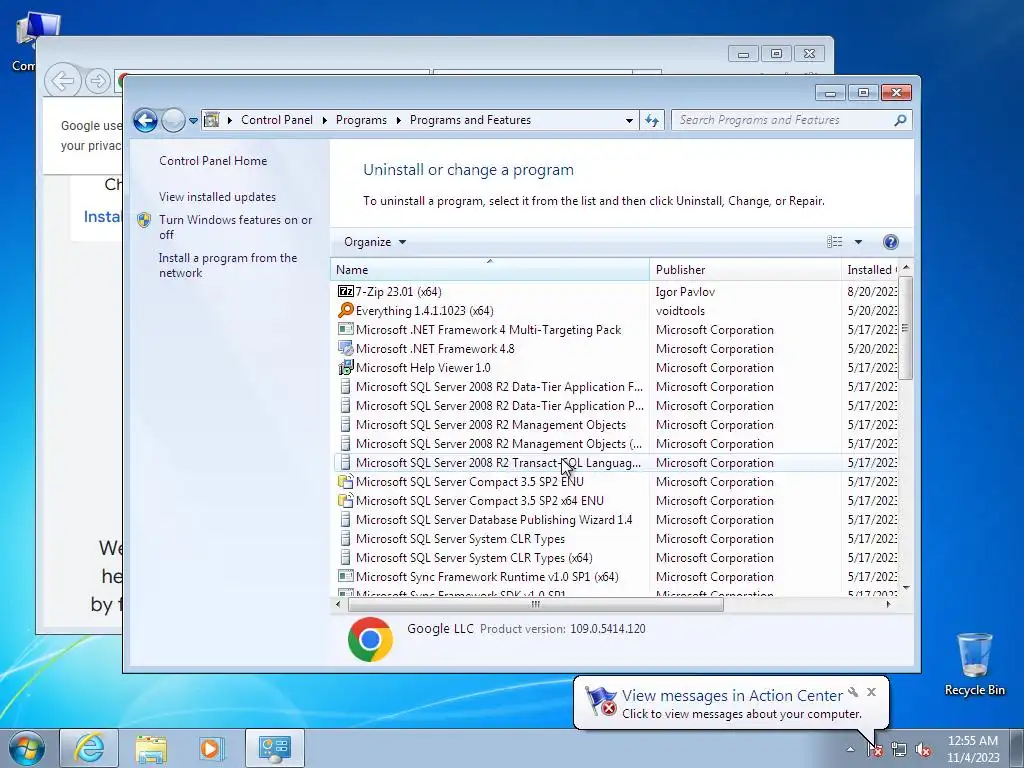Viewport: 1024px width, 768px height.
Task: Click publisher voidtools cell
Action: pos(680,310)
